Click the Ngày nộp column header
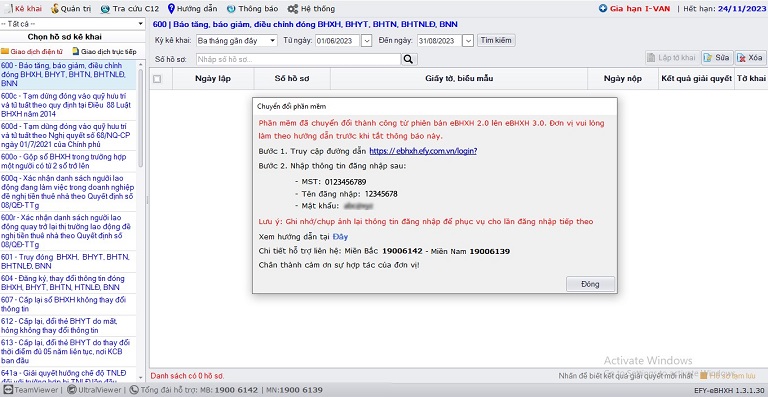This screenshot has height=397, width=768. point(623,79)
